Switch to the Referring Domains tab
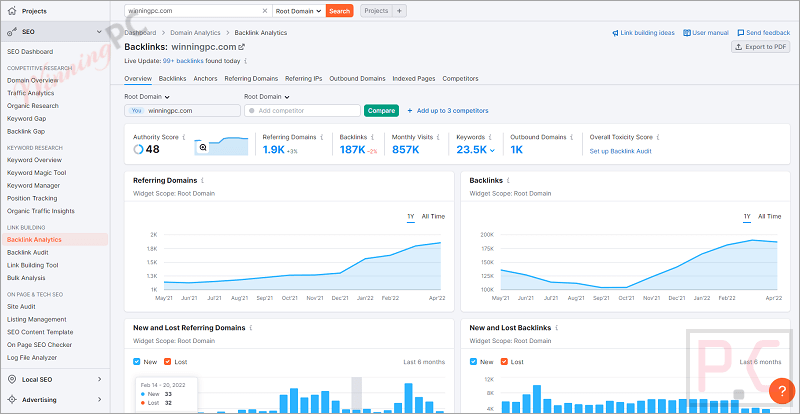Screen dimensions: 800x414 pos(252,79)
